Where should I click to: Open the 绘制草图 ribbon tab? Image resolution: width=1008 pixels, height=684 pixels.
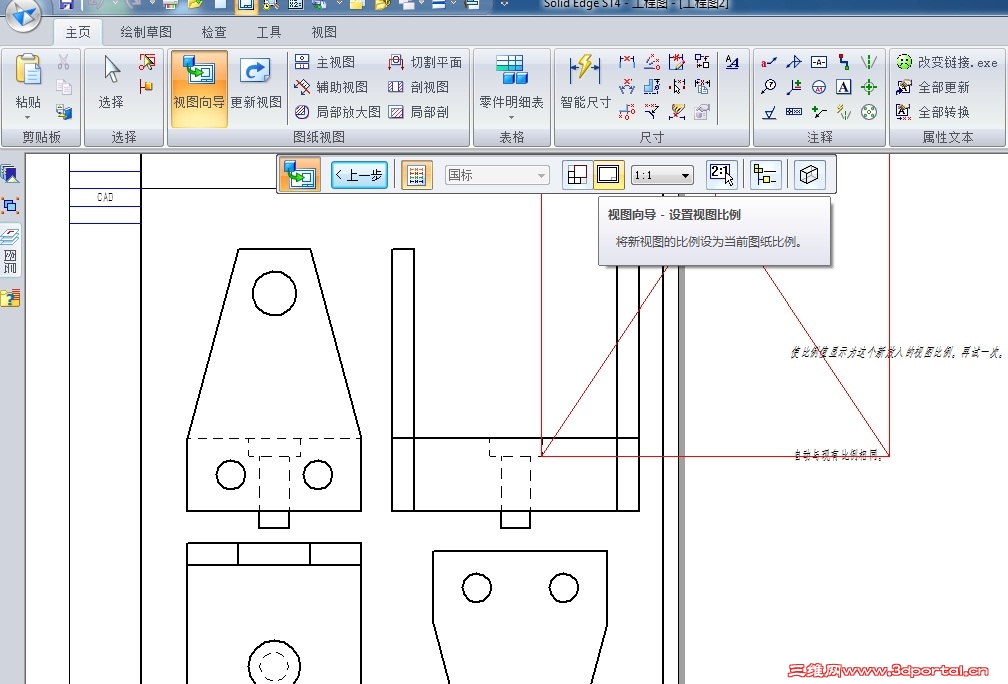(146, 32)
